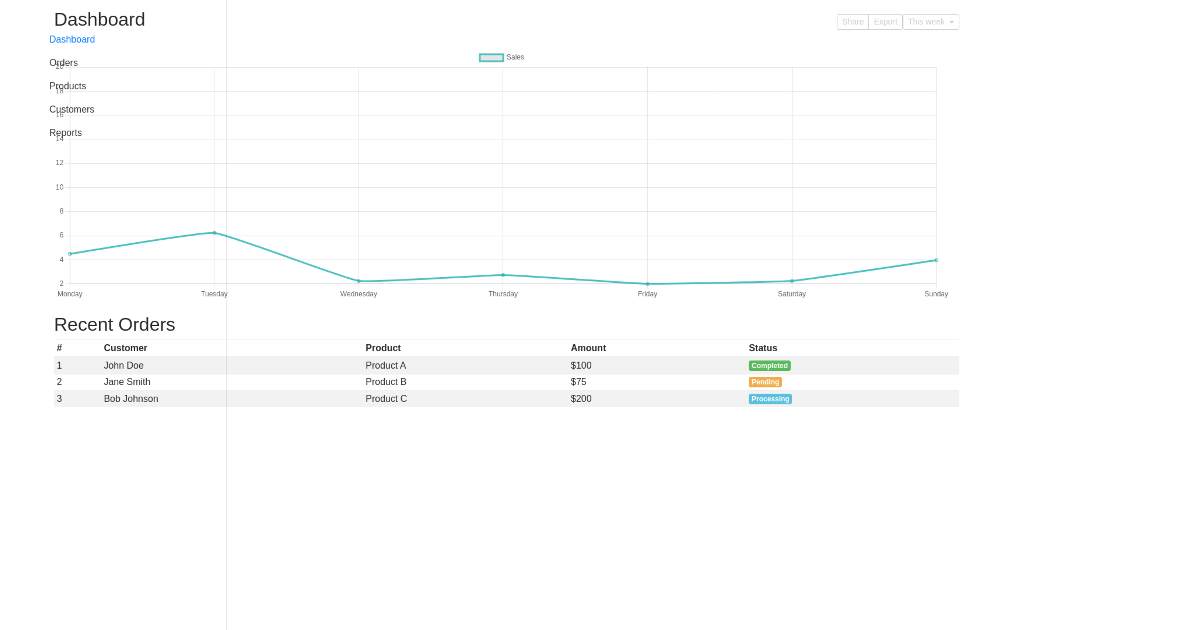Click the Wednesday axis label
Image resolution: width=1200 pixels, height=630 pixels.
[x=359, y=294]
